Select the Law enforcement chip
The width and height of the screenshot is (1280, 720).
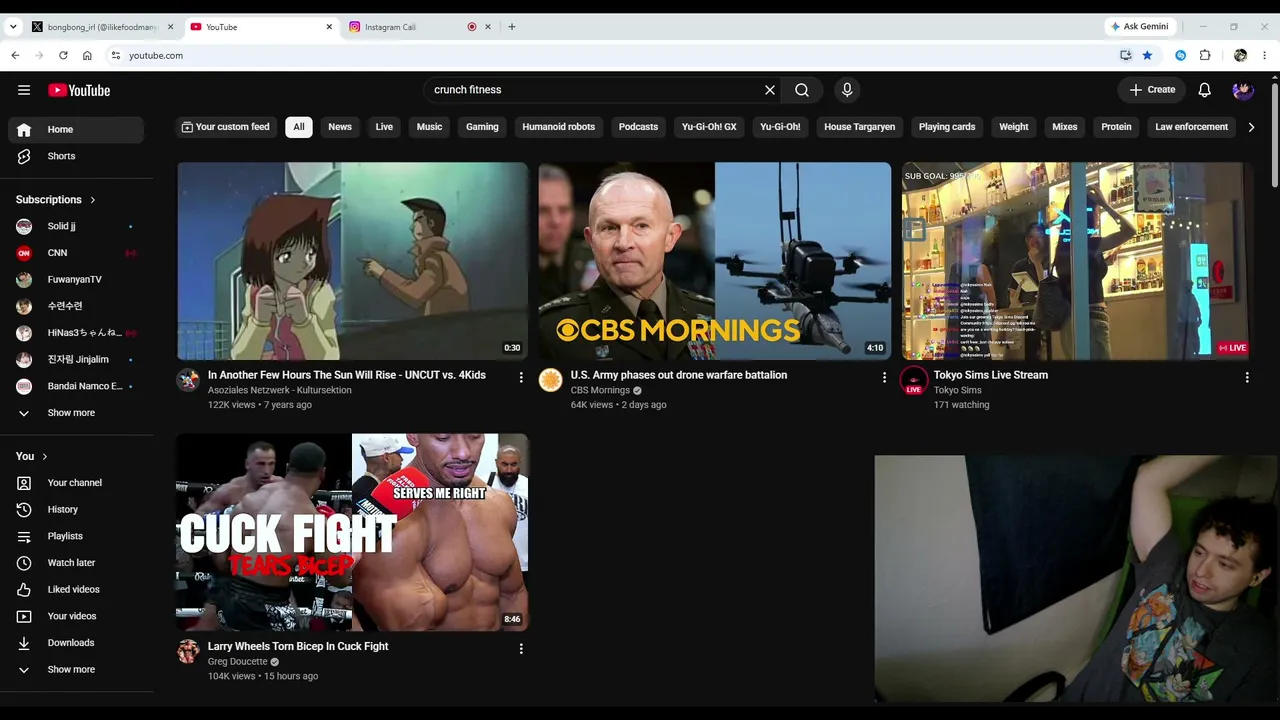pyautogui.click(x=1191, y=127)
